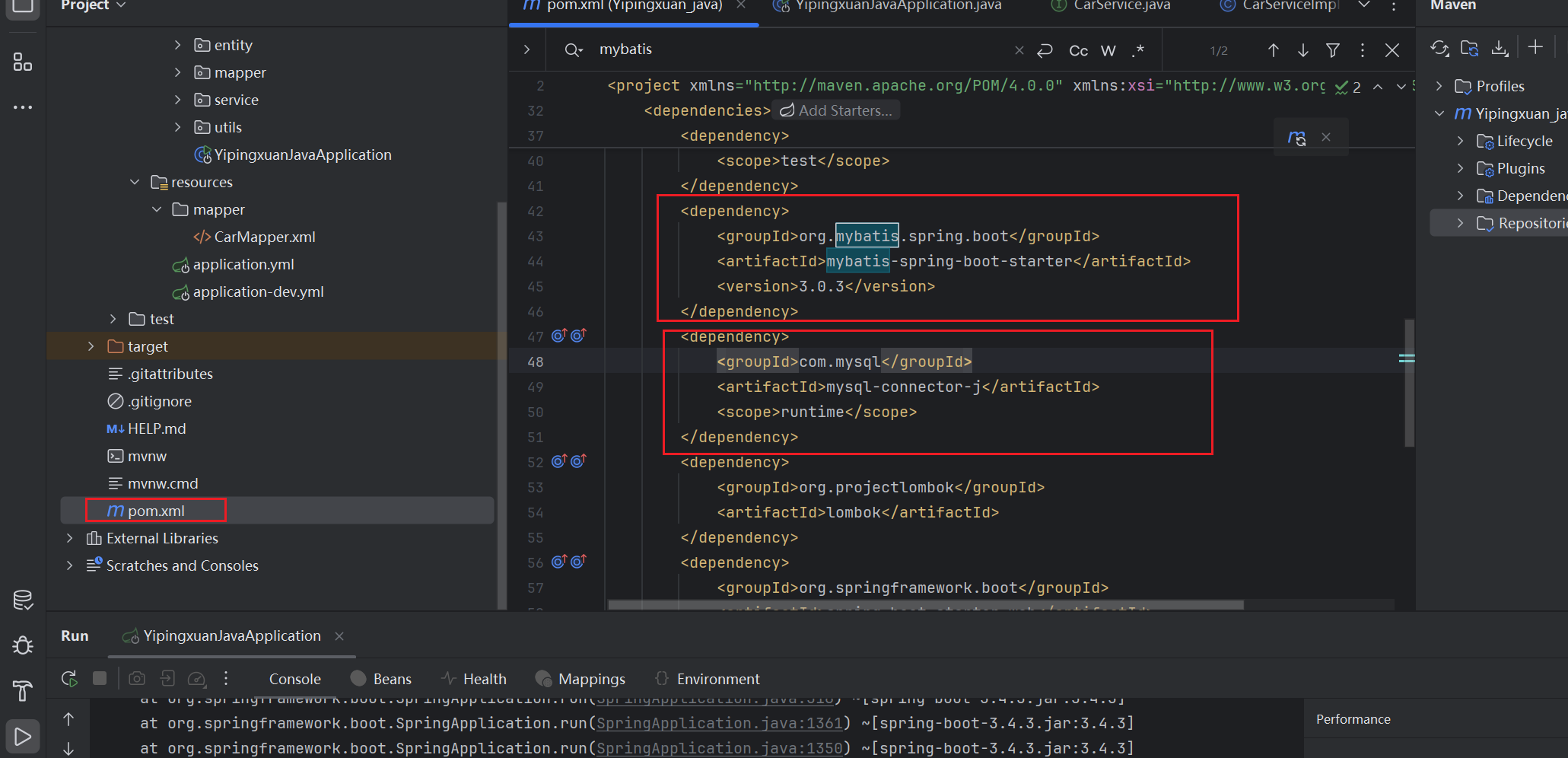Toggle Whole Words (W) search option

pyautogui.click(x=1108, y=51)
